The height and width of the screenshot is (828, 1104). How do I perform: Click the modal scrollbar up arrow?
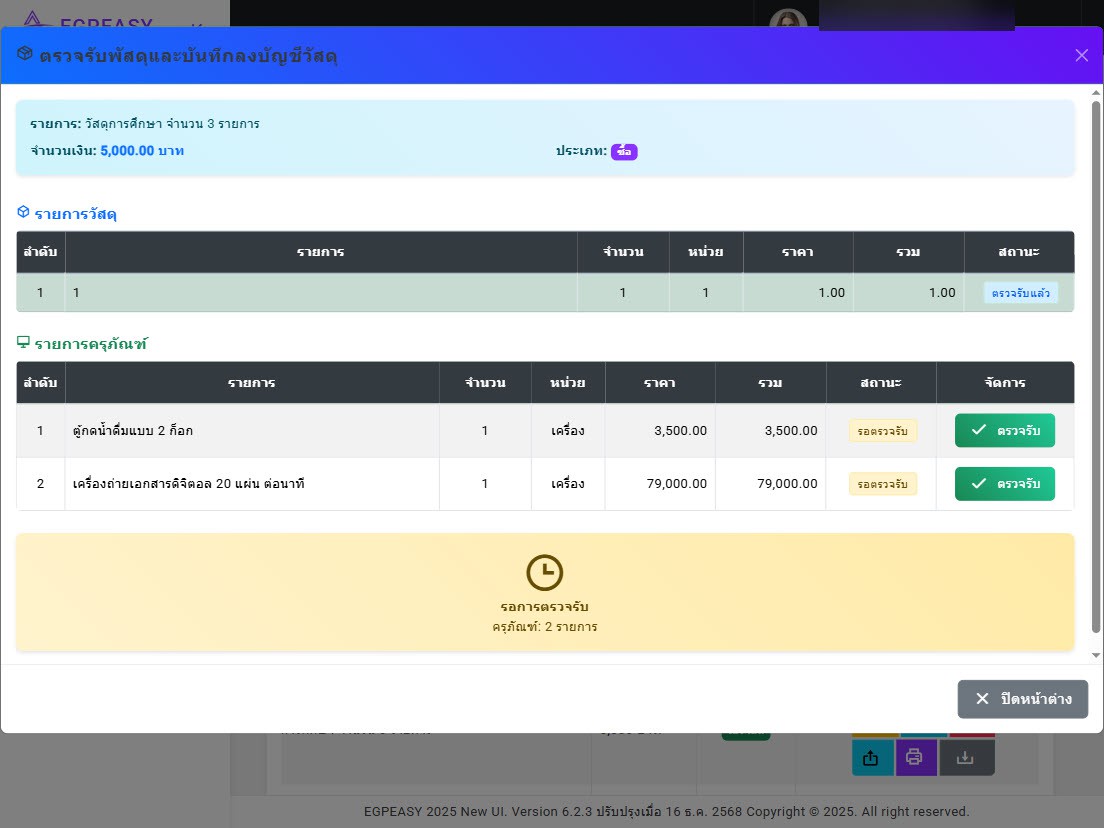tap(1095, 93)
